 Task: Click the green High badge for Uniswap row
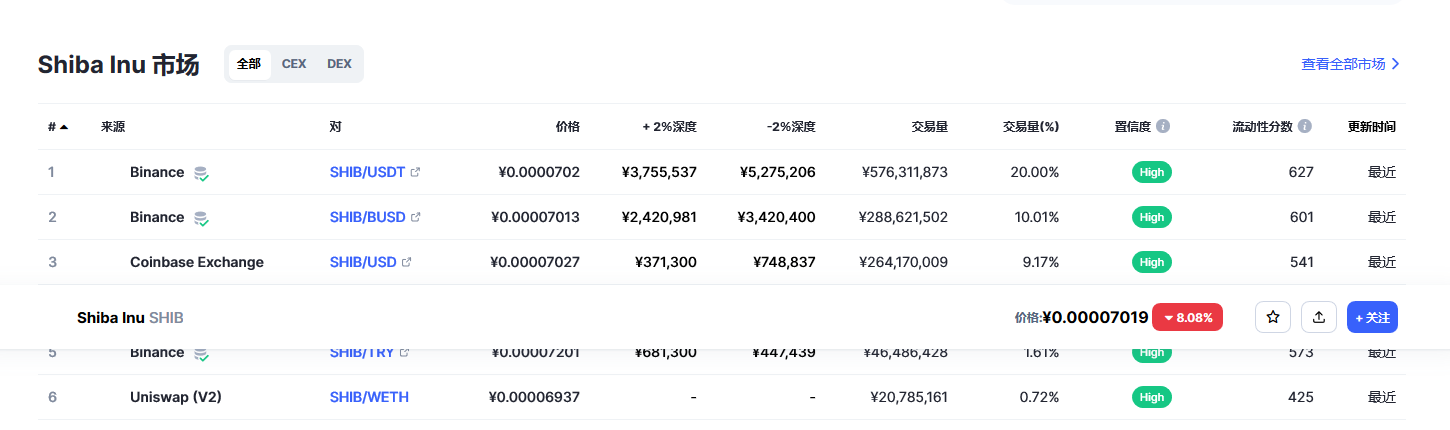pyautogui.click(x=1151, y=397)
